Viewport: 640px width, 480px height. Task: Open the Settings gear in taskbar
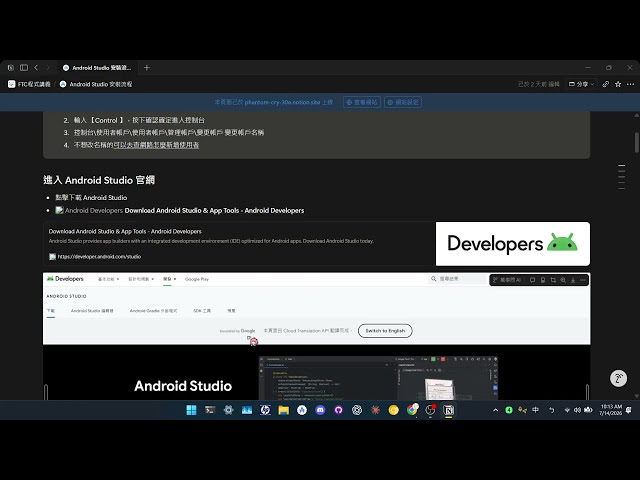[x=229, y=410]
